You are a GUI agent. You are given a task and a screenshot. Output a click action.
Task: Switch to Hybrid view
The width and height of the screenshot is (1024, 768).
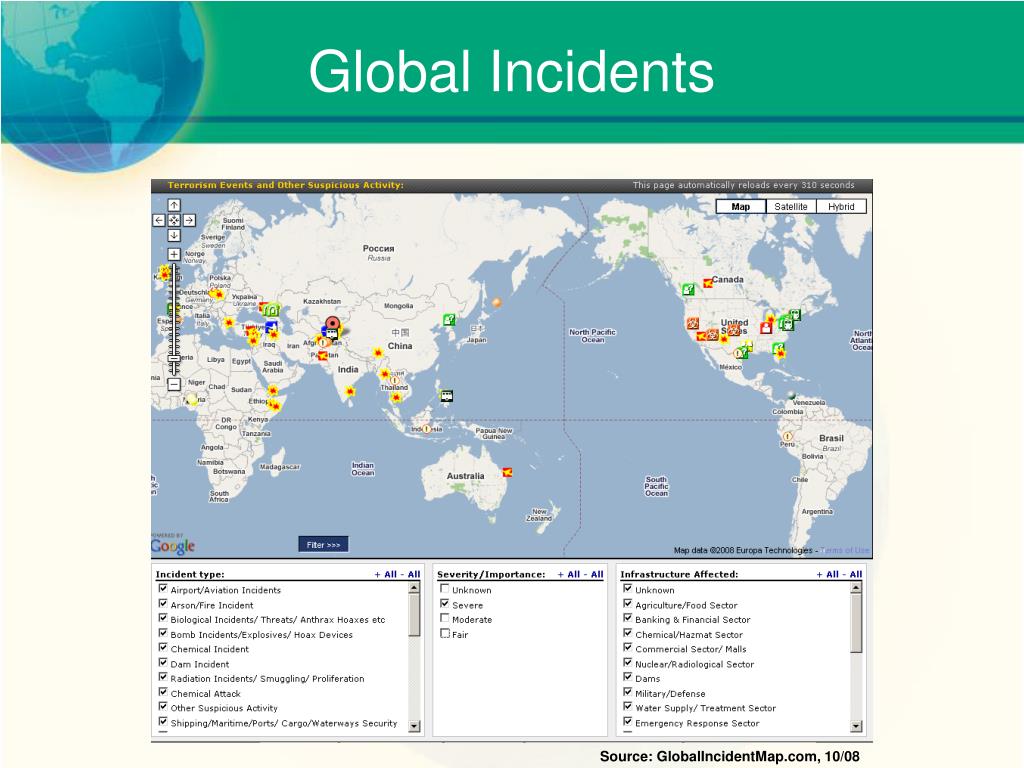click(x=841, y=206)
